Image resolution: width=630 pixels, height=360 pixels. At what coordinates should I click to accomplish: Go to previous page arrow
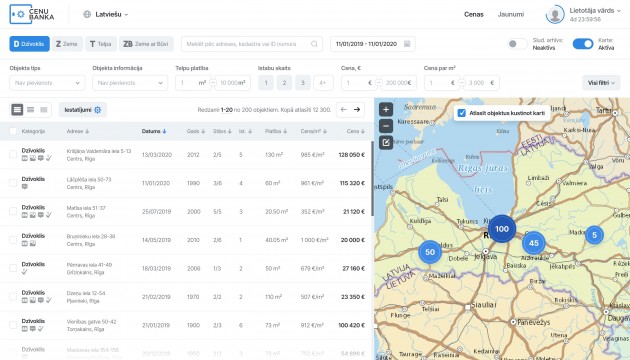tap(344, 110)
